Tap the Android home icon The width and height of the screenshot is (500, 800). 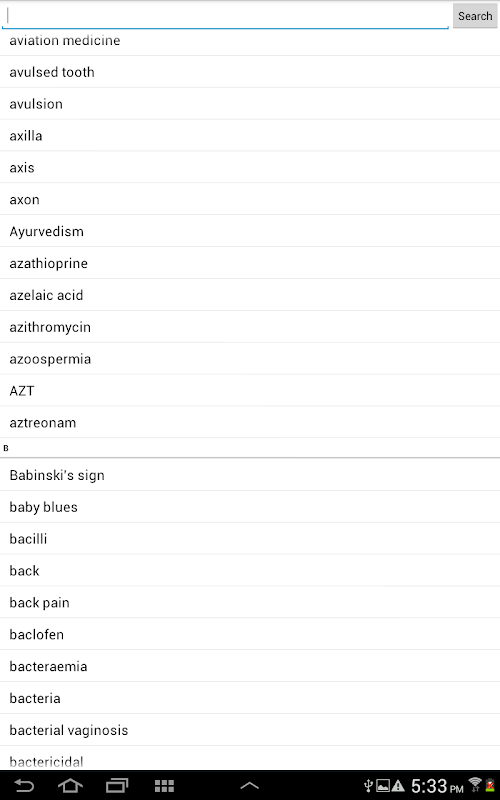(70, 786)
